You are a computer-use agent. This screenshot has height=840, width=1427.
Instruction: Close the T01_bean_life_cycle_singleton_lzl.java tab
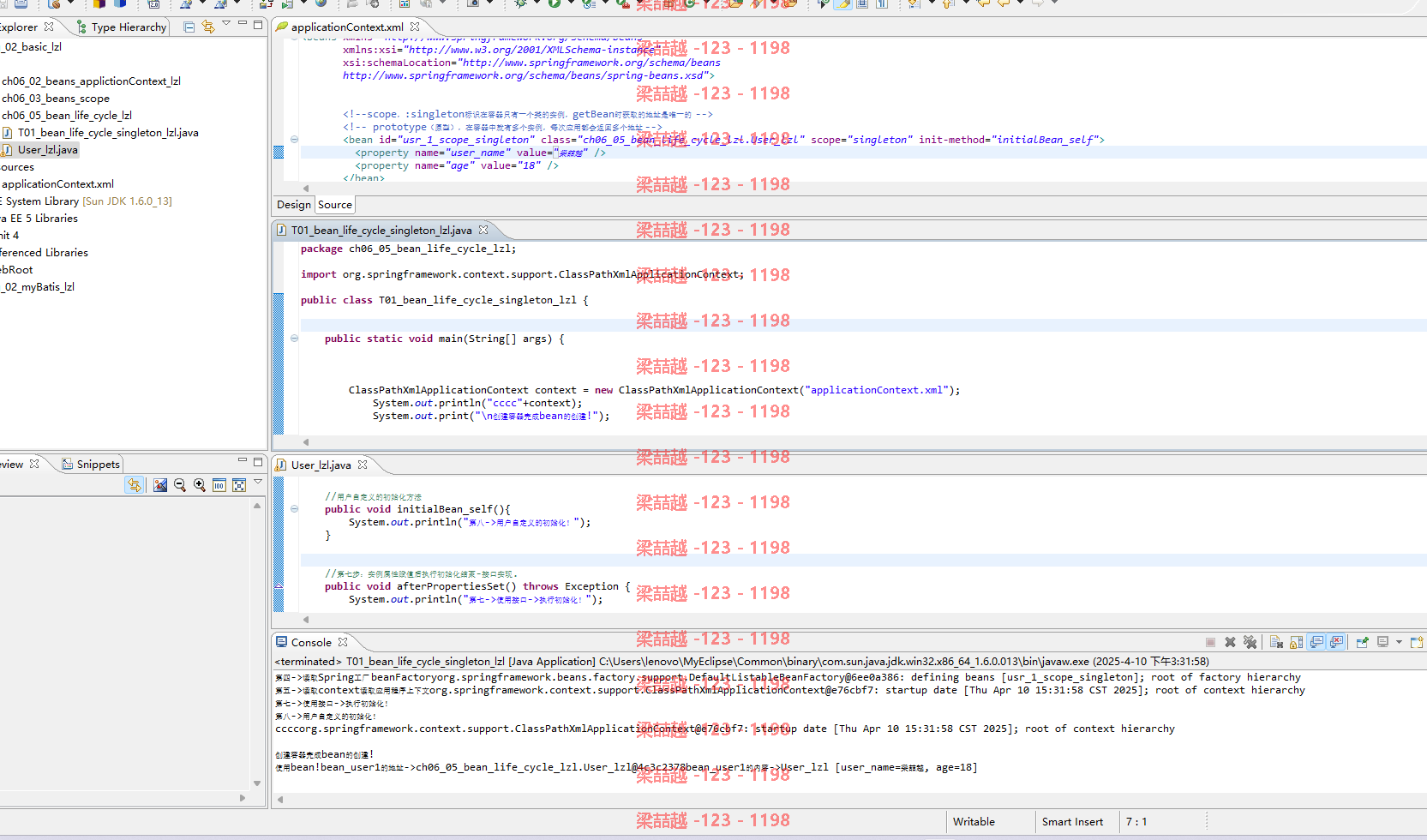(x=483, y=230)
